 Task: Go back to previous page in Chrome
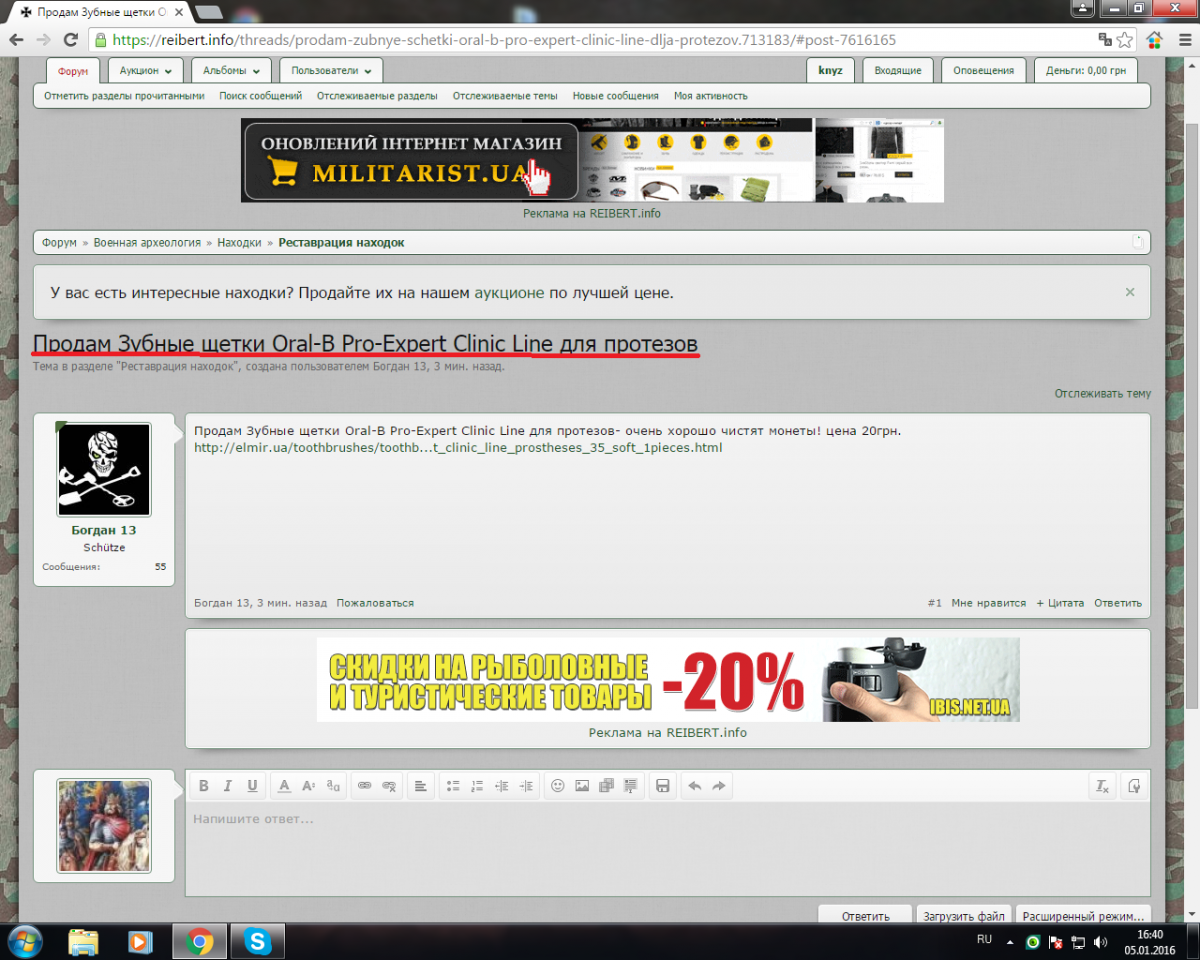click(x=17, y=40)
